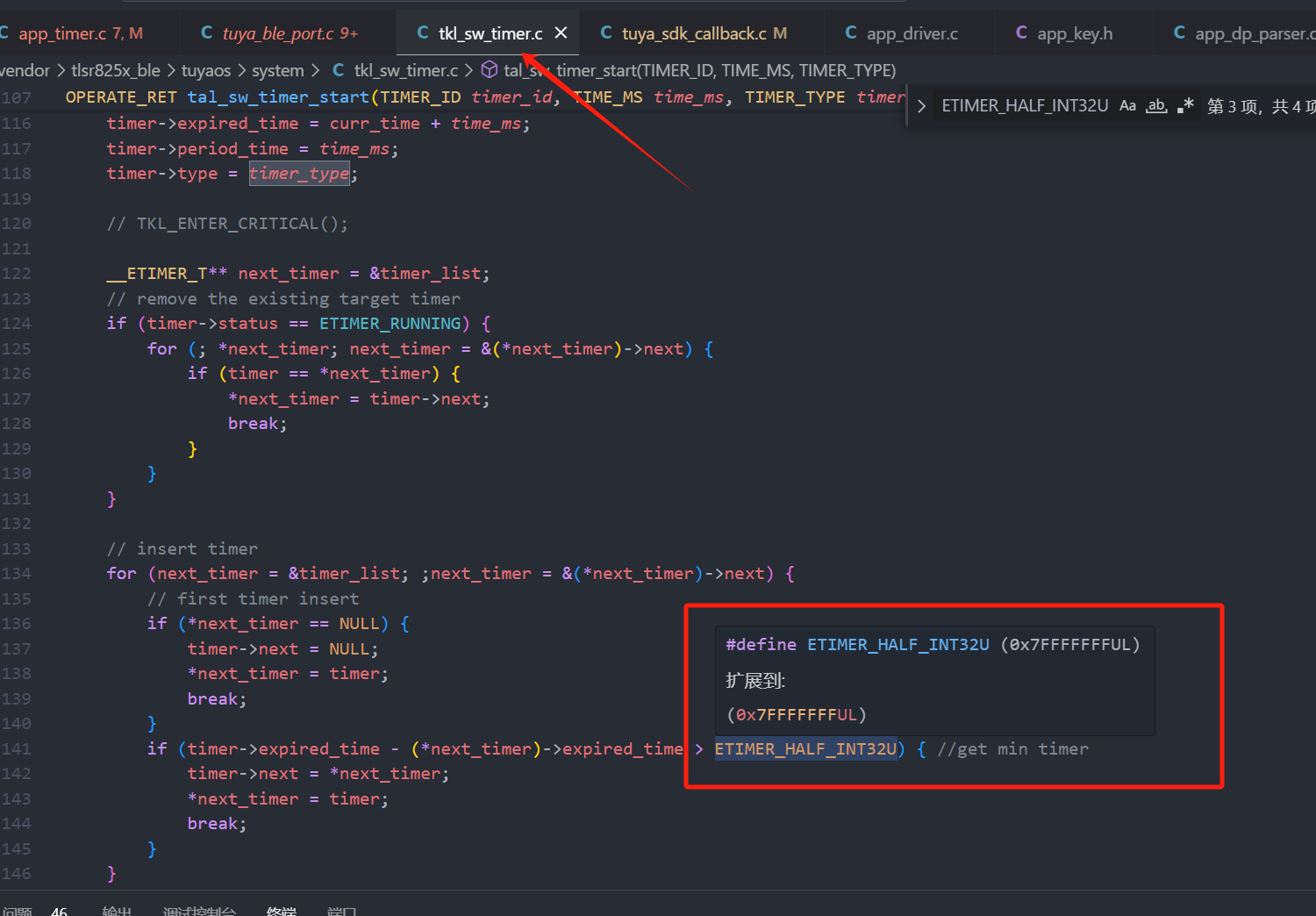Screen dimensions: 1316x916
Task: Expand the replace field in find widget
Action: pos(921,106)
